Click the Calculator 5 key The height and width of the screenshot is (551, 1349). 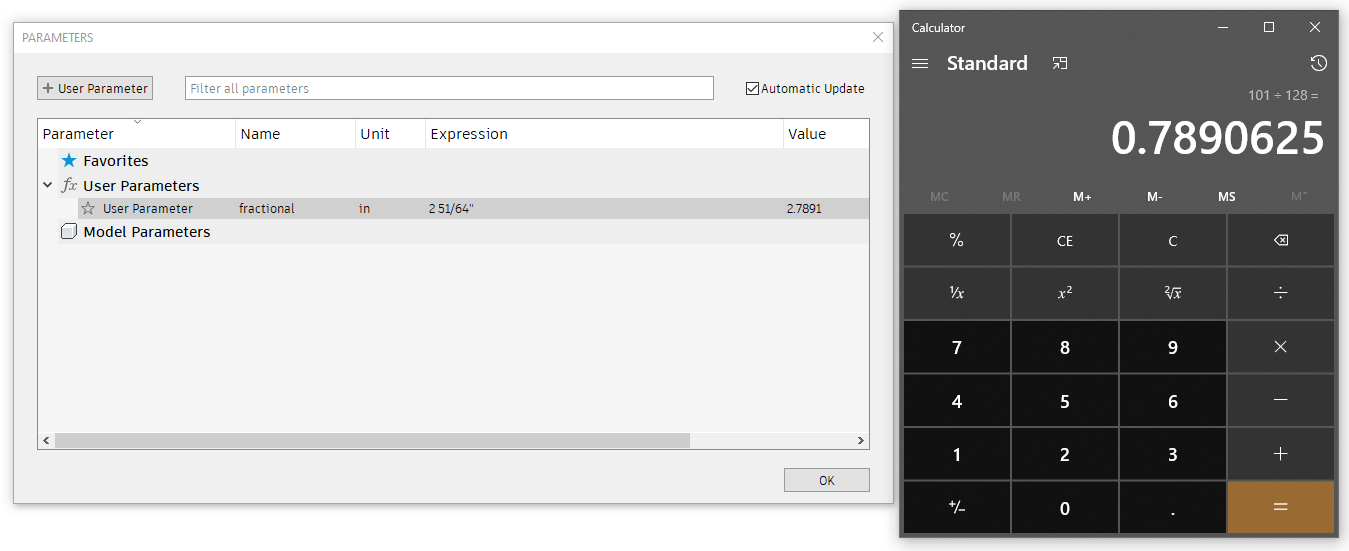(x=1065, y=400)
